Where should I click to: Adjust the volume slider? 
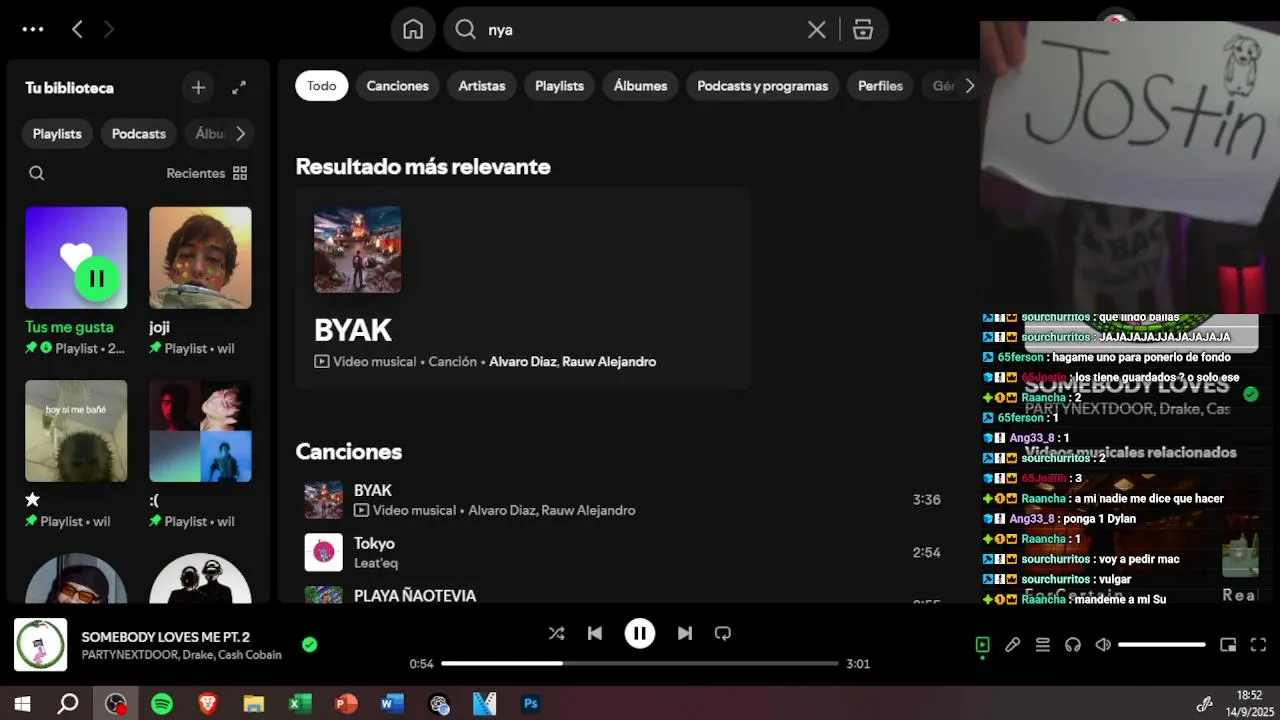[1162, 645]
